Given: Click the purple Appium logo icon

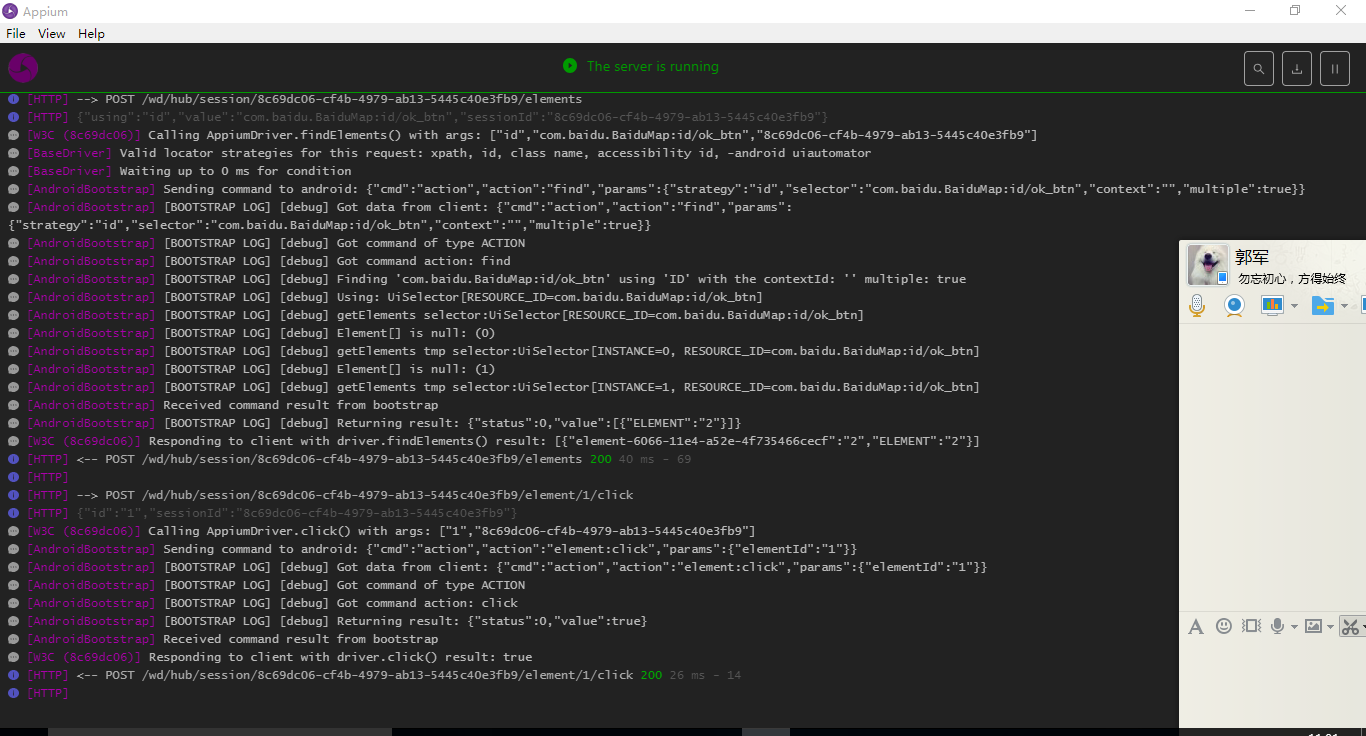Looking at the screenshot, I should [x=23, y=67].
